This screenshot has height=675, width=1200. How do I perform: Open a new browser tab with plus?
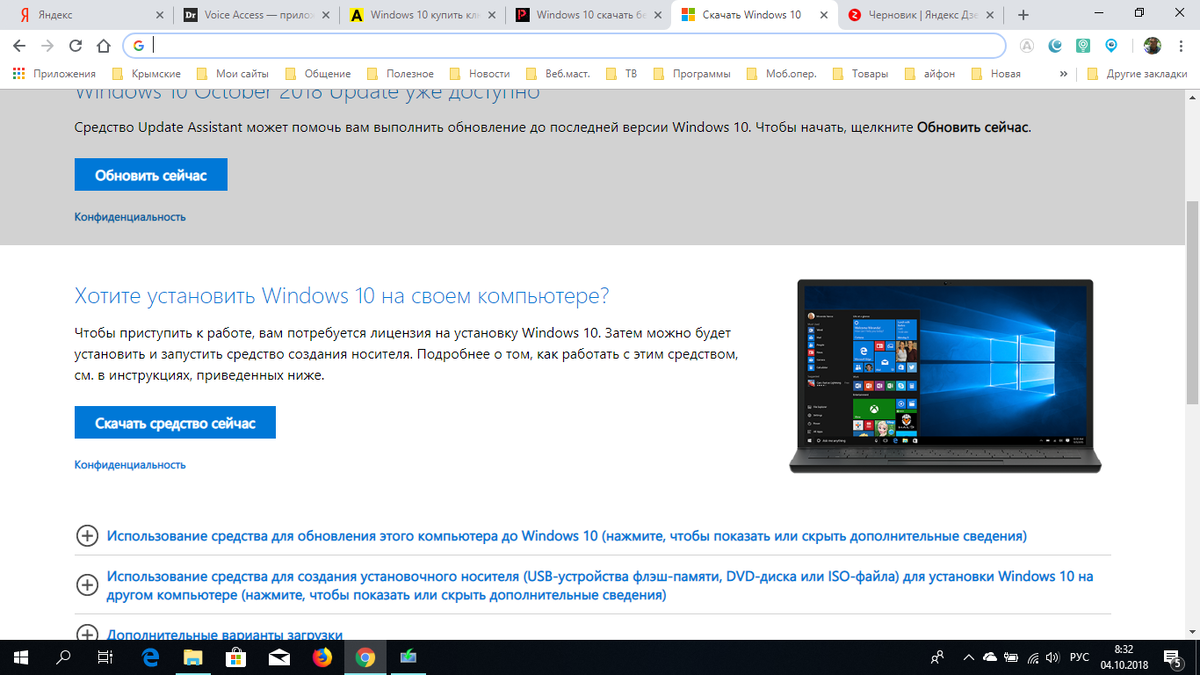pyautogui.click(x=1024, y=15)
